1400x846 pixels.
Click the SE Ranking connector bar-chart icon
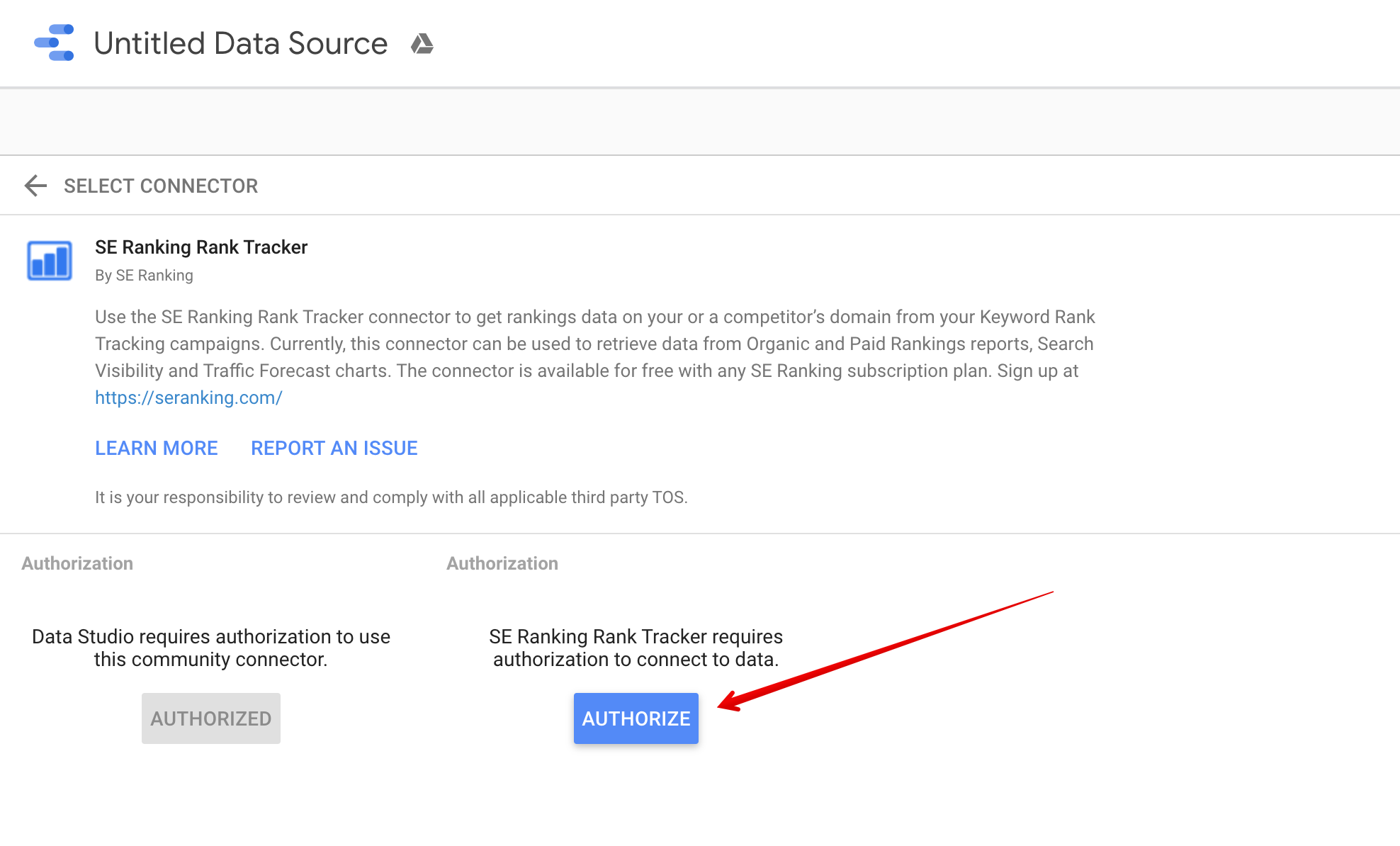[50, 261]
